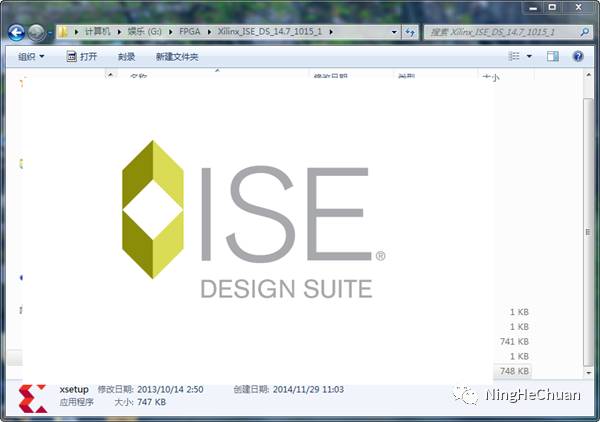600x422 pixels.
Task: Navigate to 计算机 in the breadcrumb
Action: (x=98, y=33)
